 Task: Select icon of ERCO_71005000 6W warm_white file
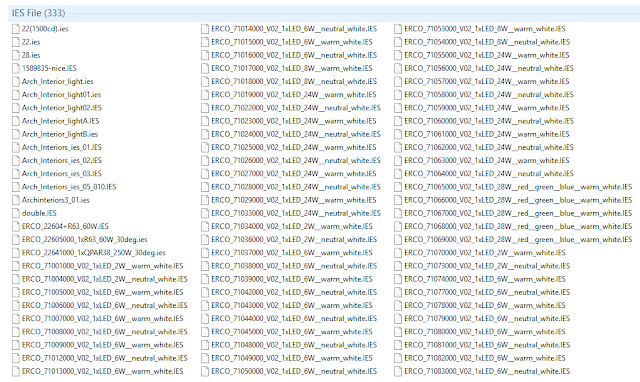(16, 292)
